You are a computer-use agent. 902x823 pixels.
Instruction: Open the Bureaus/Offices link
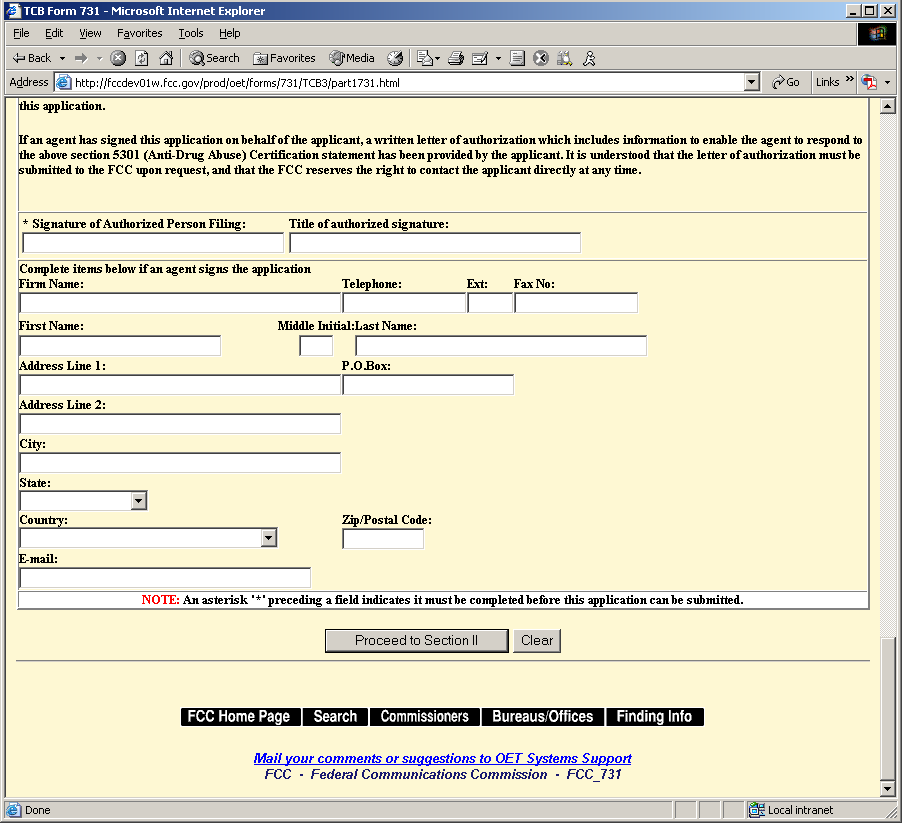click(x=543, y=717)
